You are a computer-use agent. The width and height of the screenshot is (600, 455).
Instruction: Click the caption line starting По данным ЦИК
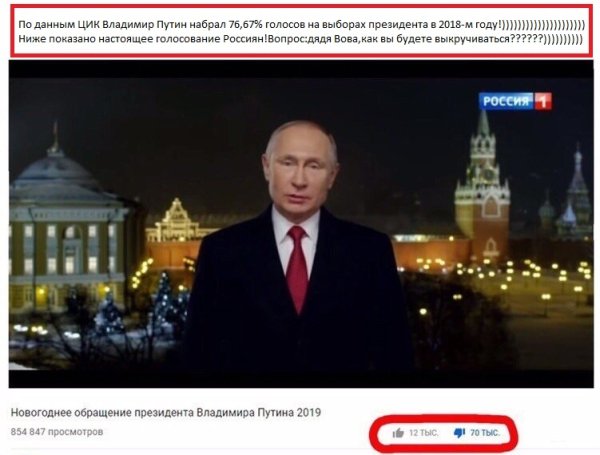(x=302, y=25)
